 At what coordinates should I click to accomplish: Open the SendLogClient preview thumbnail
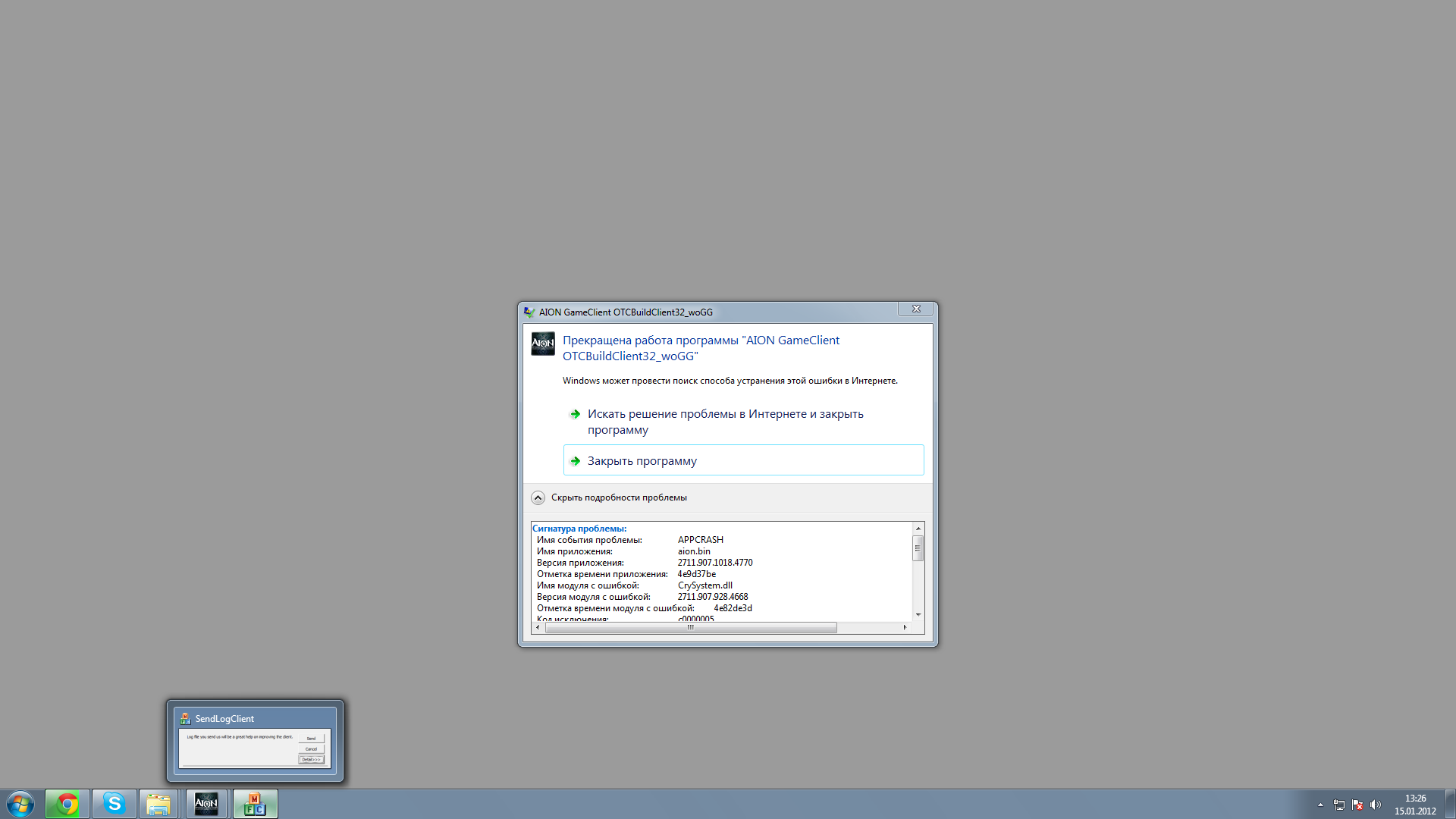coord(255,748)
